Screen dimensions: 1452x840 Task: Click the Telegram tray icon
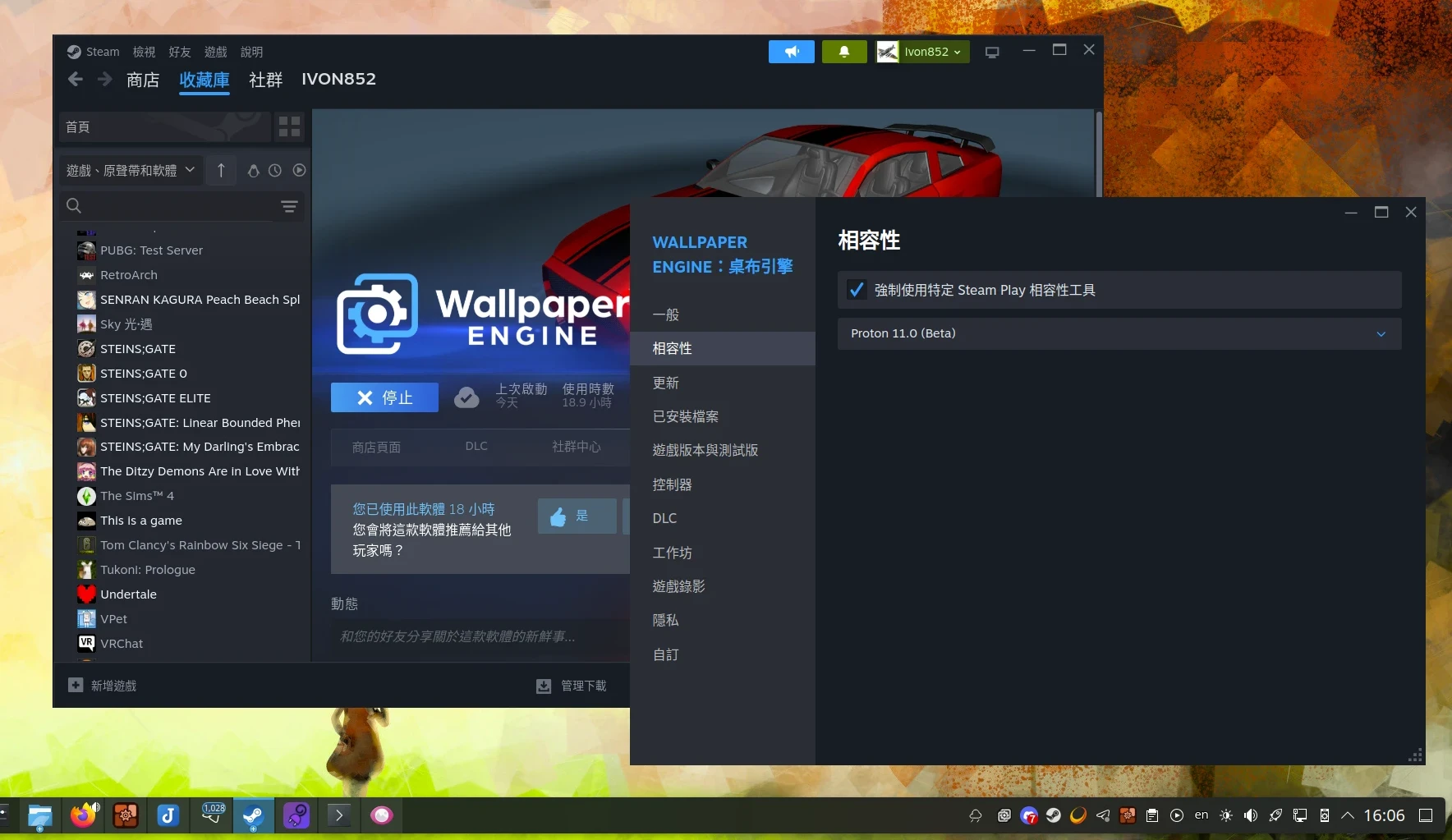[x=1103, y=815]
